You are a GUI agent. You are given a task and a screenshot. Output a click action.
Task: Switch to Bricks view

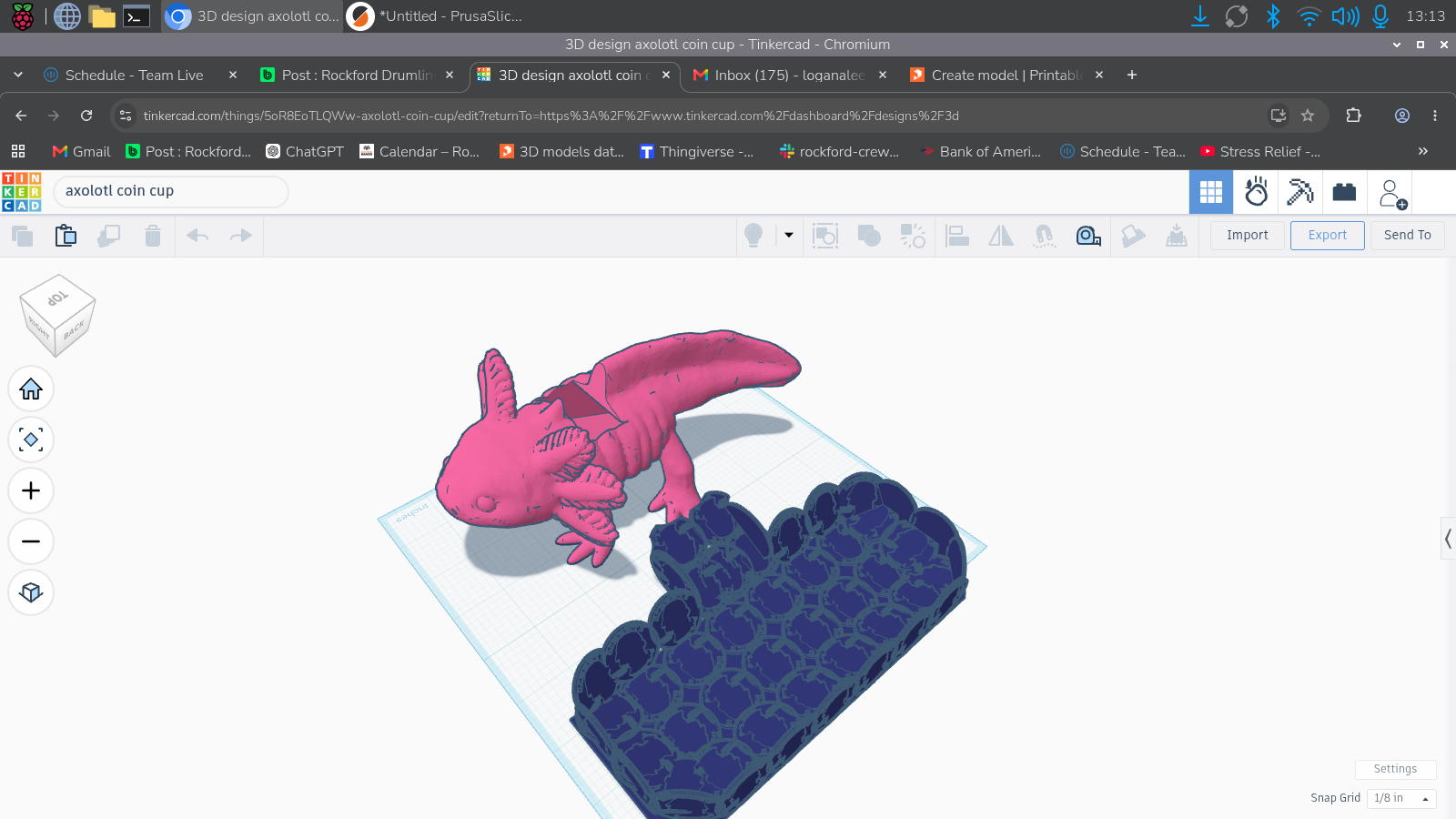tap(1344, 192)
